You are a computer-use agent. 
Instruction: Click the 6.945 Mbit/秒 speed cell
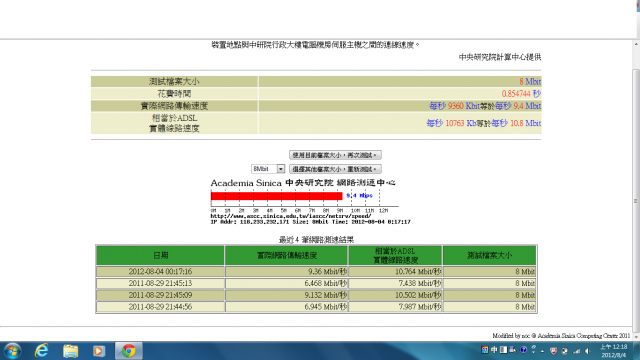point(287,307)
